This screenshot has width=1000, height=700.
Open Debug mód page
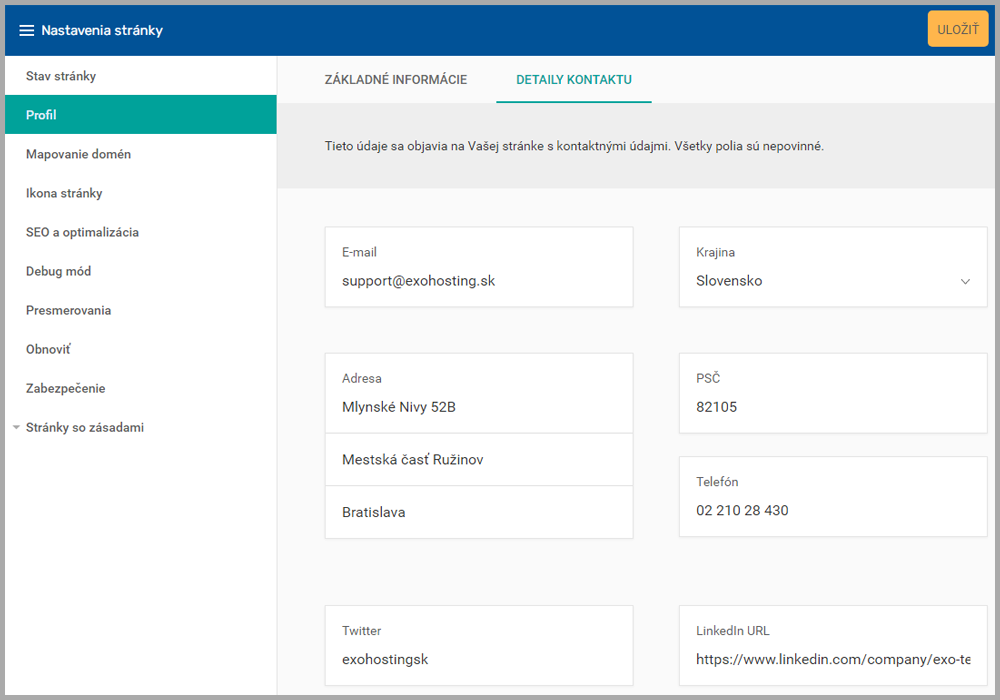coord(58,271)
